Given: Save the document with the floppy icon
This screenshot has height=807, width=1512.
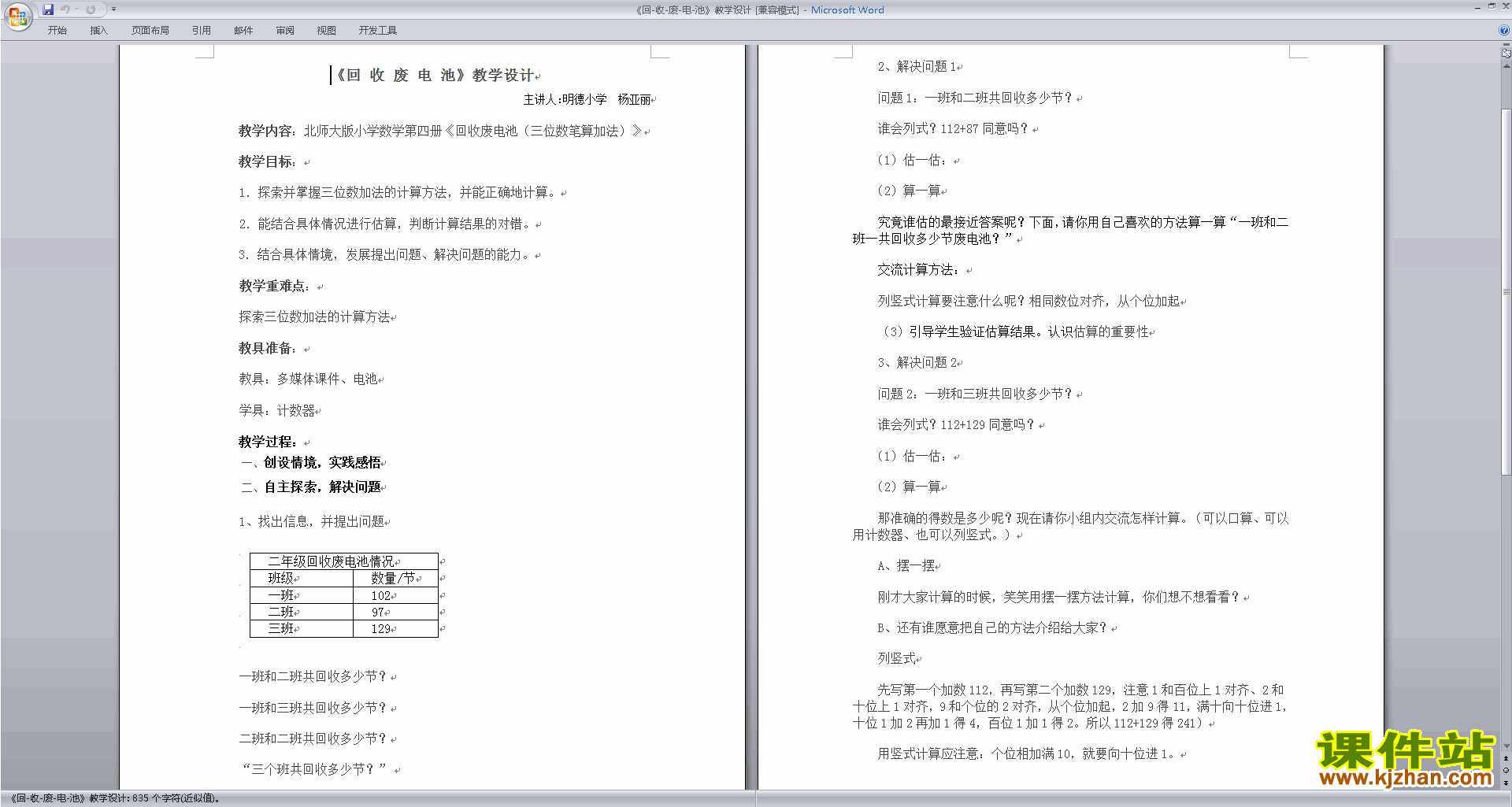Looking at the screenshot, I should 48,9.
